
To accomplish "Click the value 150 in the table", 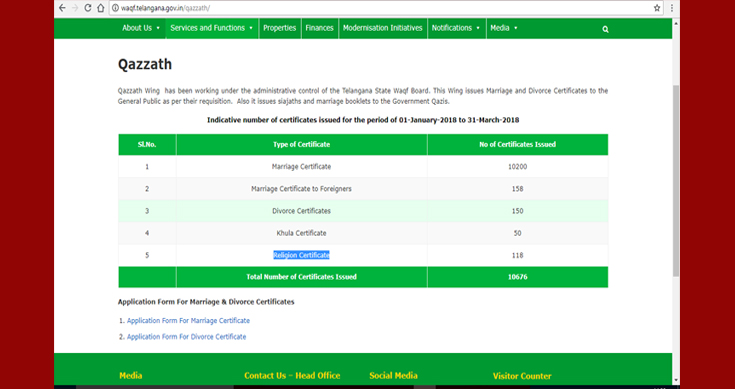I will (x=518, y=211).
